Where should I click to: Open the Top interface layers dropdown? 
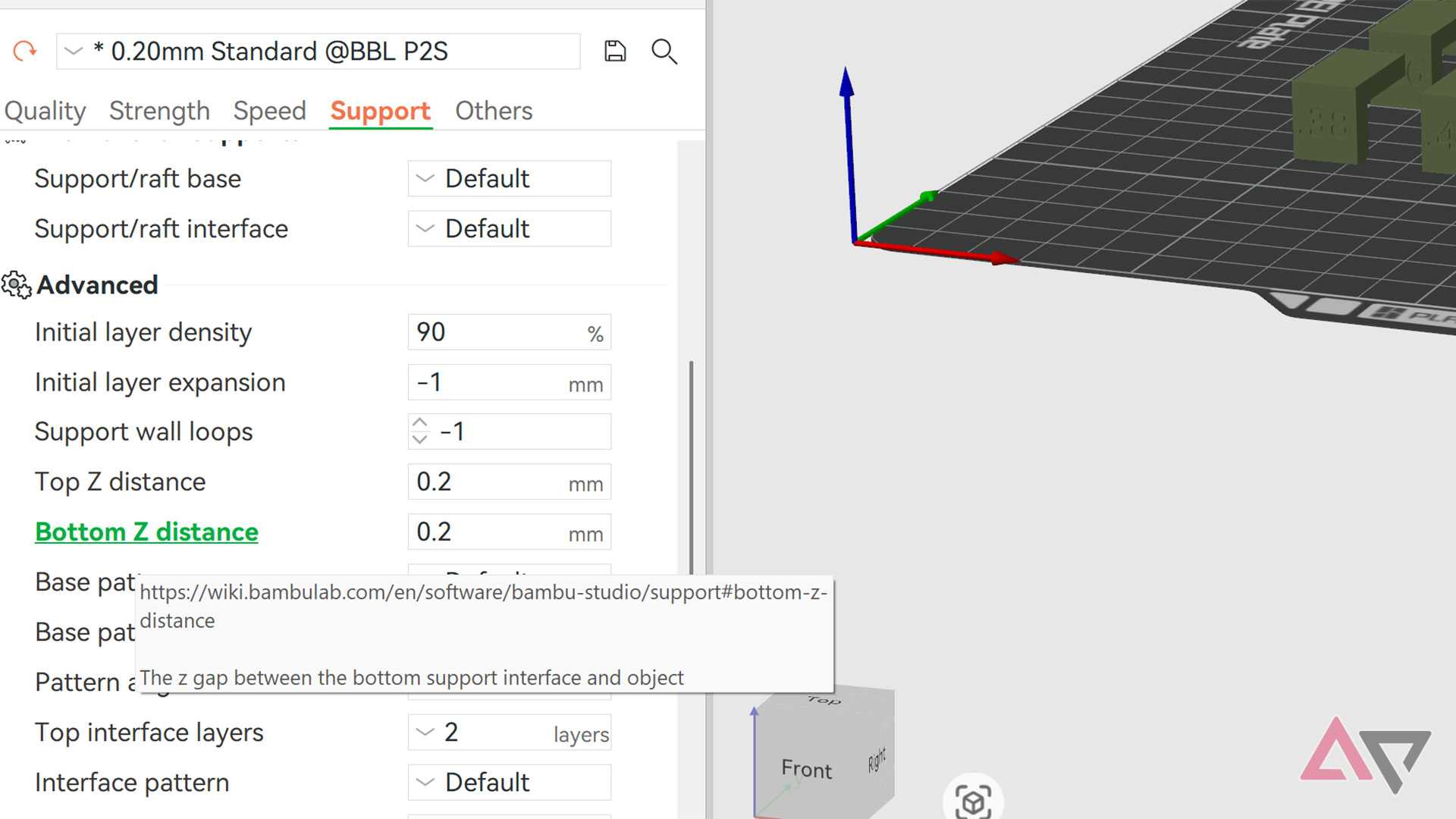tap(510, 732)
